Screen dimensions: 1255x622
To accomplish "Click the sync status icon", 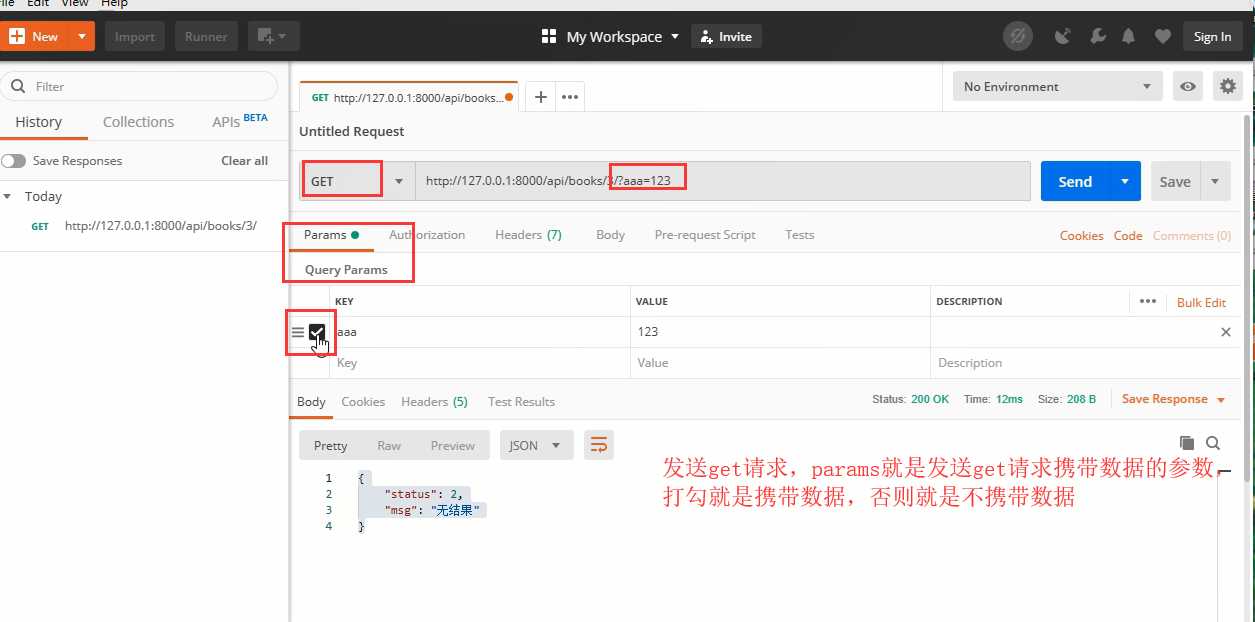I will point(1018,37).
